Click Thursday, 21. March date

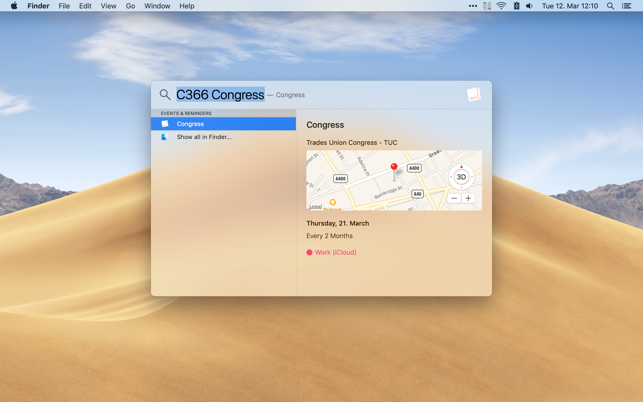(x=337, y=223)
